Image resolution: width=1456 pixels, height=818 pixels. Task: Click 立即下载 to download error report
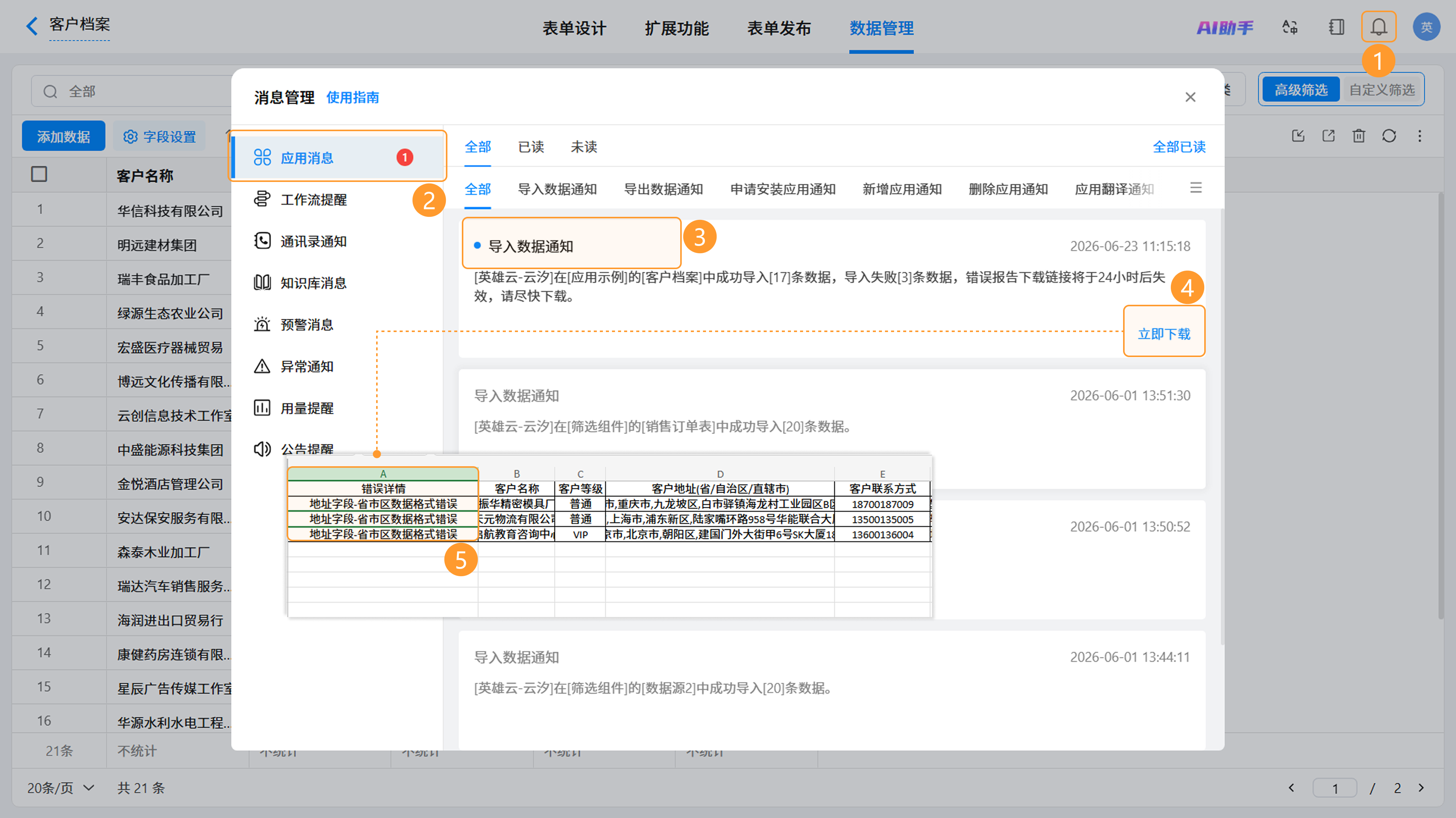click(1164, 334)
